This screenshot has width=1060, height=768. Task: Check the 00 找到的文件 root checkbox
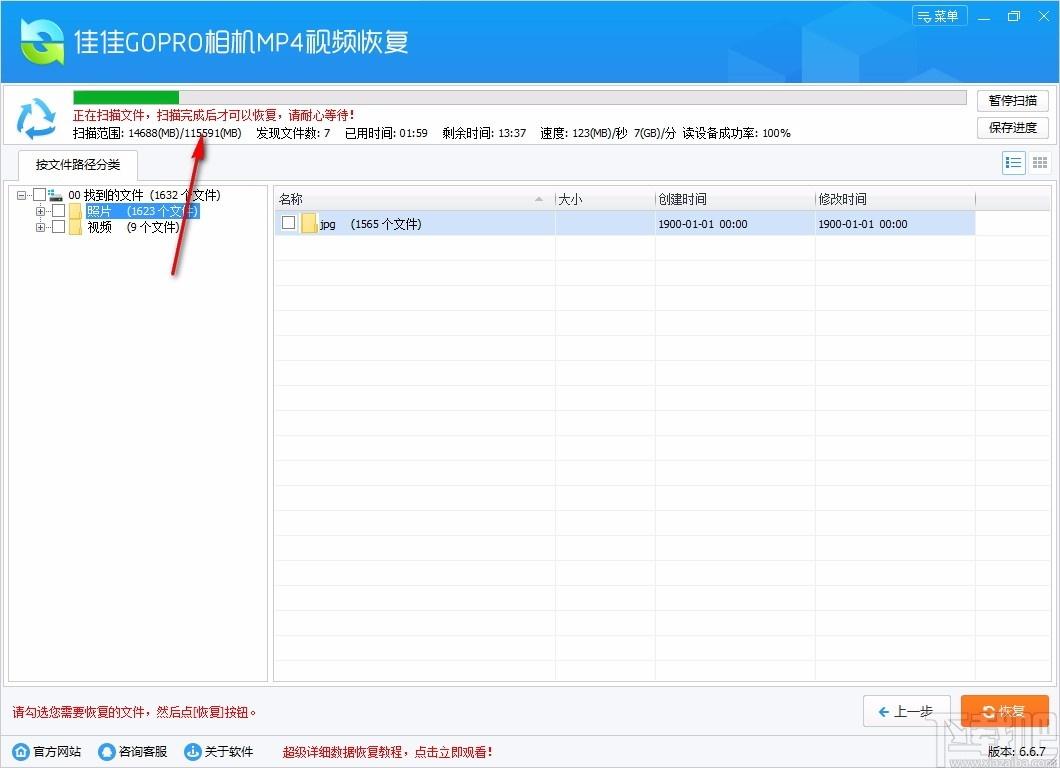[39, 195]
